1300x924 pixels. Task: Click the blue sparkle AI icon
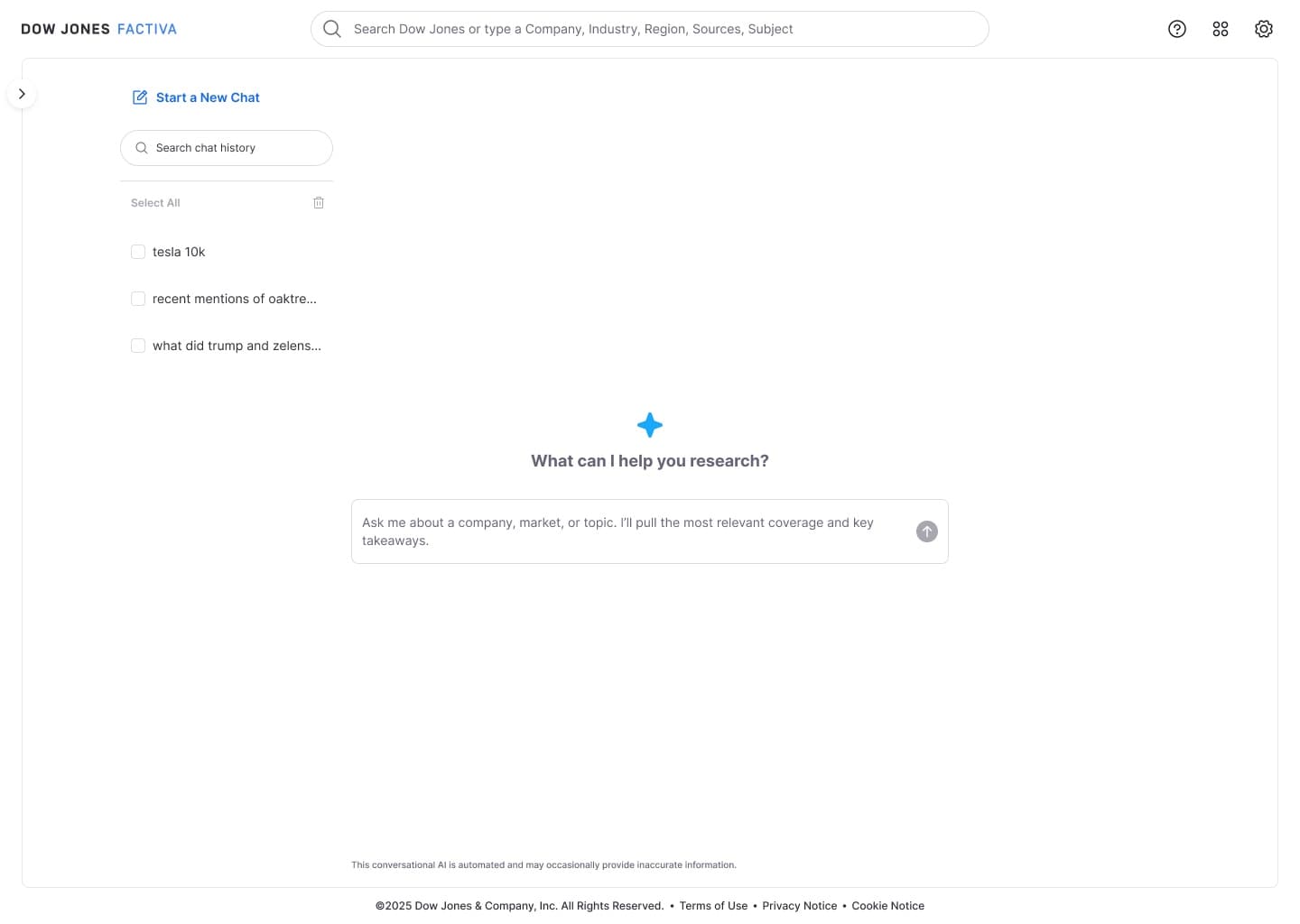click(650, 425)
